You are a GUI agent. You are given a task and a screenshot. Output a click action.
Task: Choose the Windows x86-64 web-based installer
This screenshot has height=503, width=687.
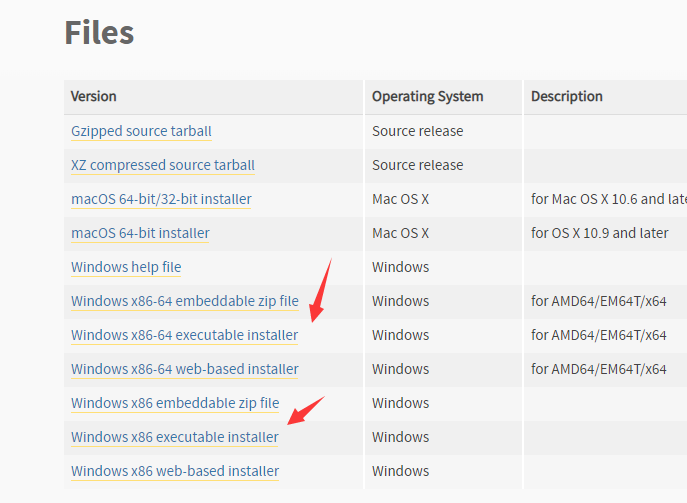coord(185,369)
